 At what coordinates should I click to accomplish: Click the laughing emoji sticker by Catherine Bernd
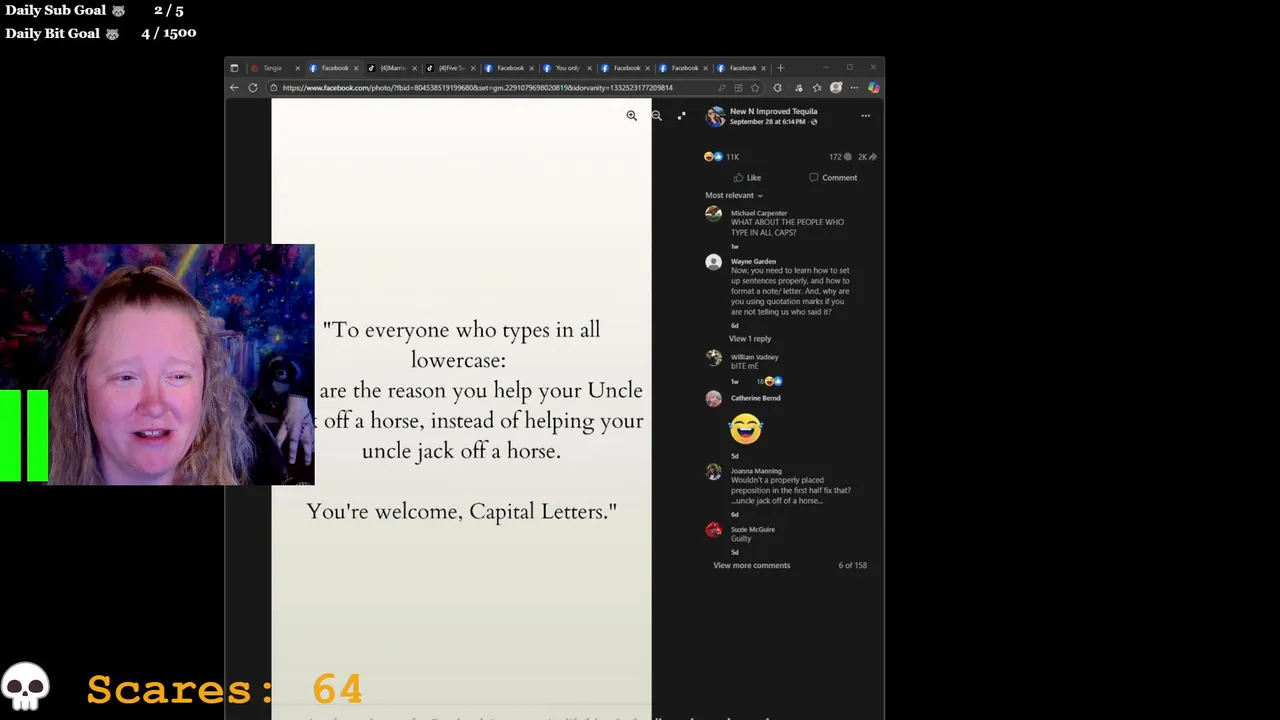coord(745,428)
